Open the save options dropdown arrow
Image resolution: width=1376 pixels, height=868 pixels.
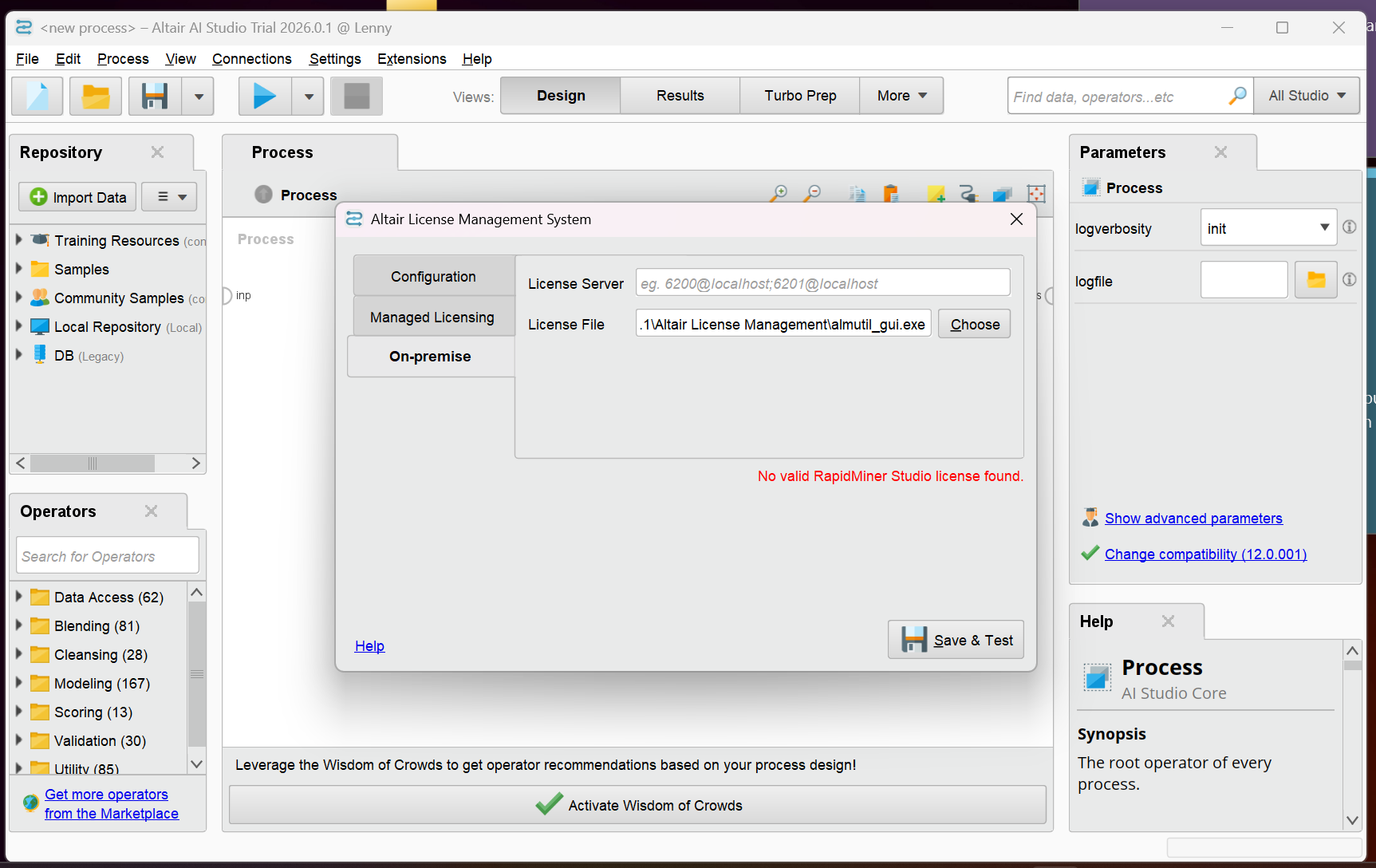tap(199, 97)
